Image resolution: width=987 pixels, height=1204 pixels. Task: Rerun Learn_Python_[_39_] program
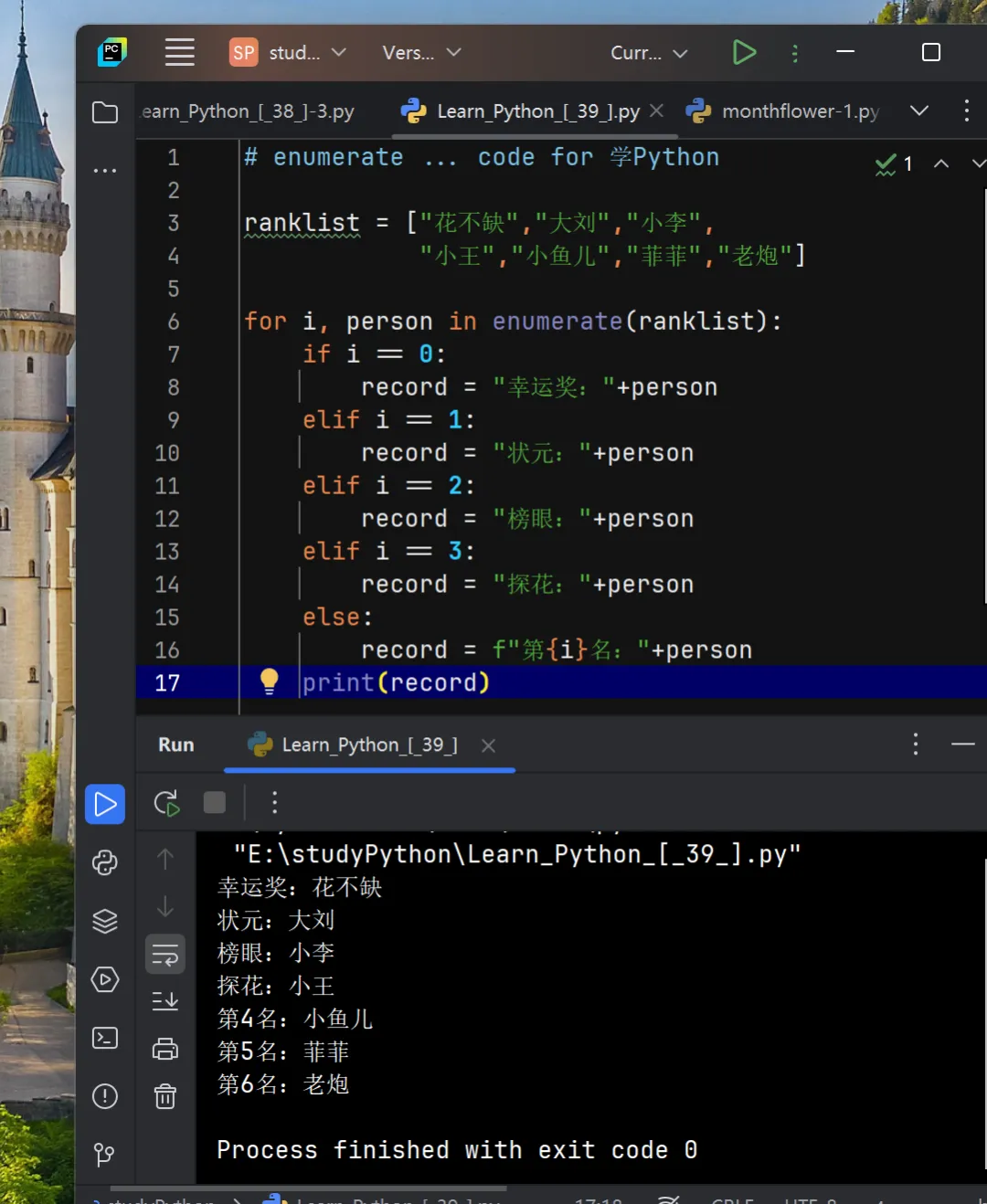pyautogui.click(x=166, y=803)
